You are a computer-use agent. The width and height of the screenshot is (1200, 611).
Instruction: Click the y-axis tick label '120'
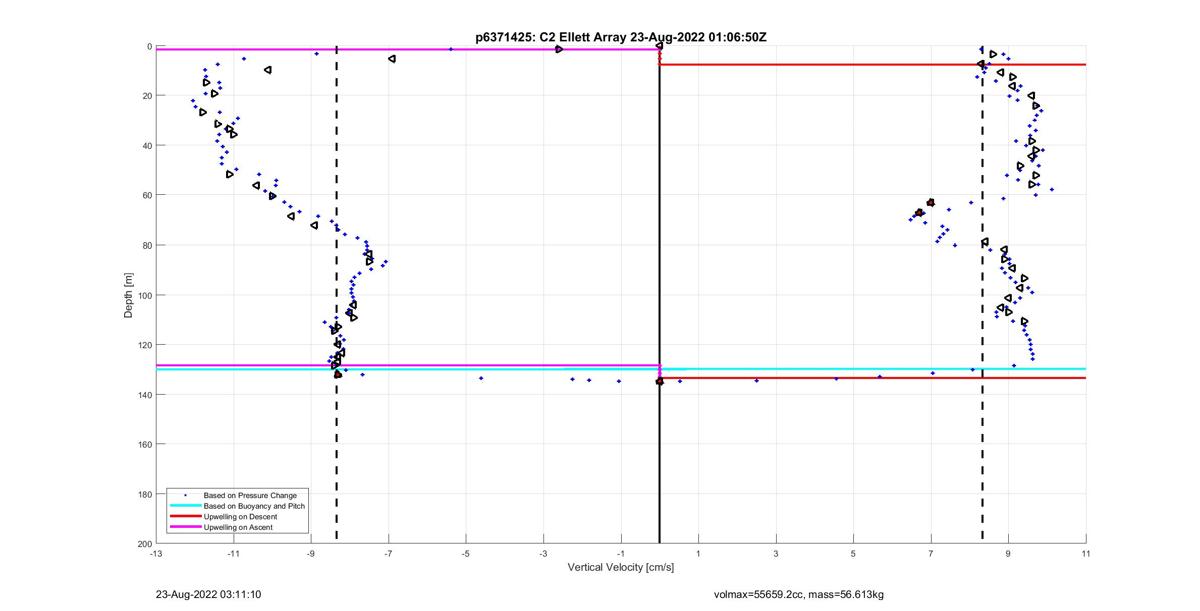143,344
